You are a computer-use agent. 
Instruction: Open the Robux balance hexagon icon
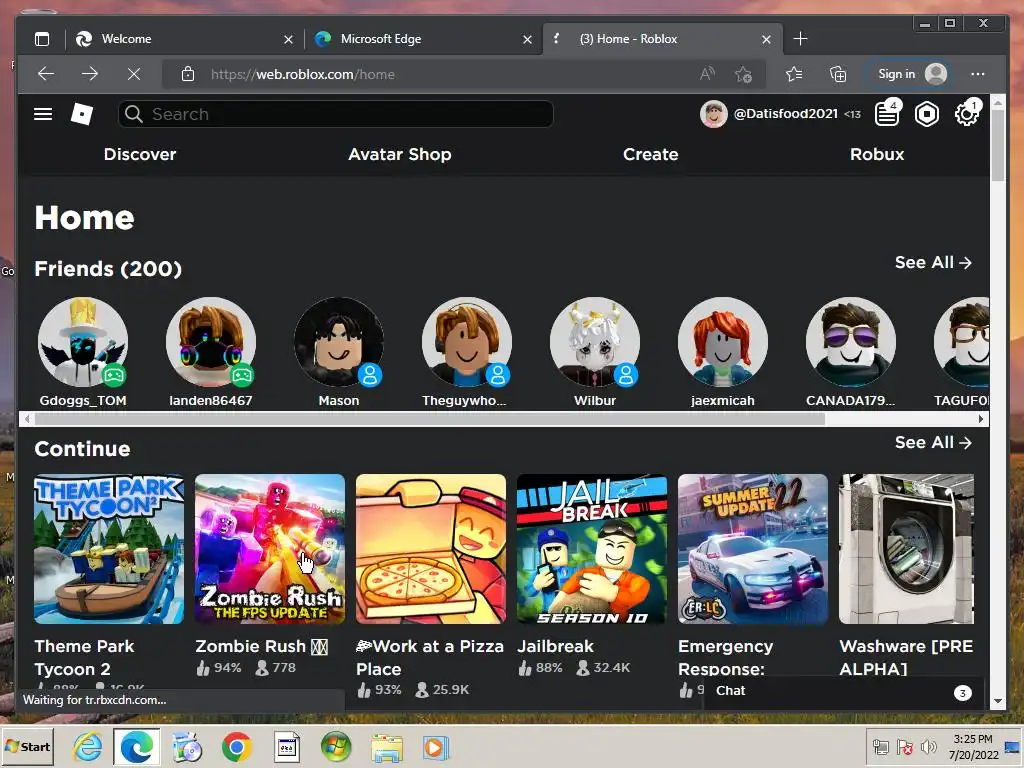(927, 114)
